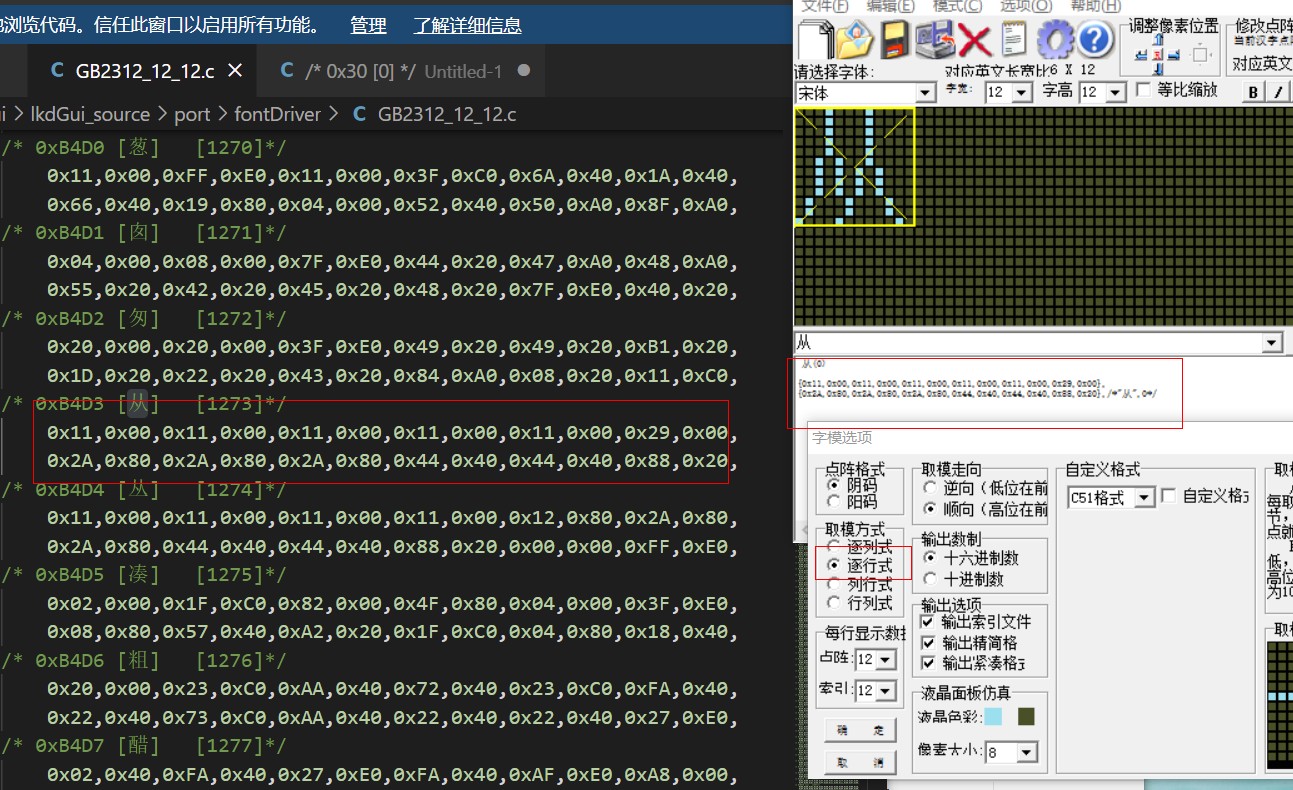Screen dimensions: 1293x790
Task: Click the 管理 trust link
Action: [368, 25]
